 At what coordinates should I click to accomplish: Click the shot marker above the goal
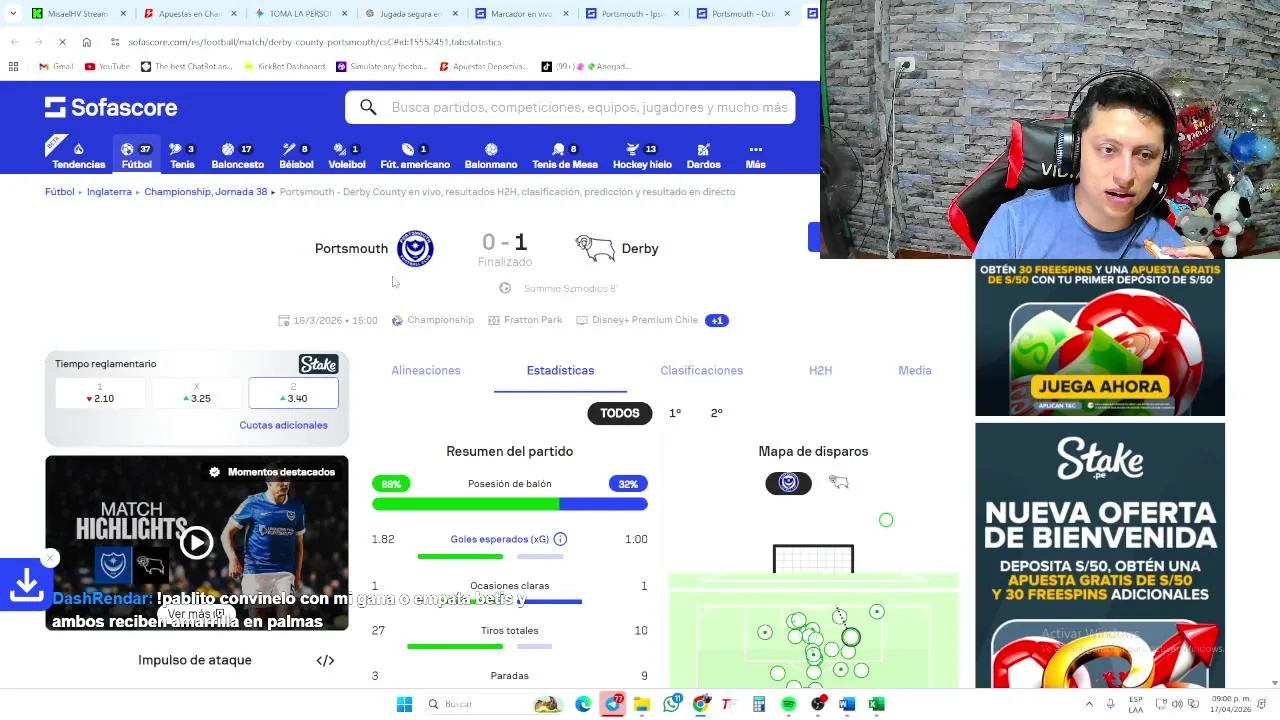point(886,520)
